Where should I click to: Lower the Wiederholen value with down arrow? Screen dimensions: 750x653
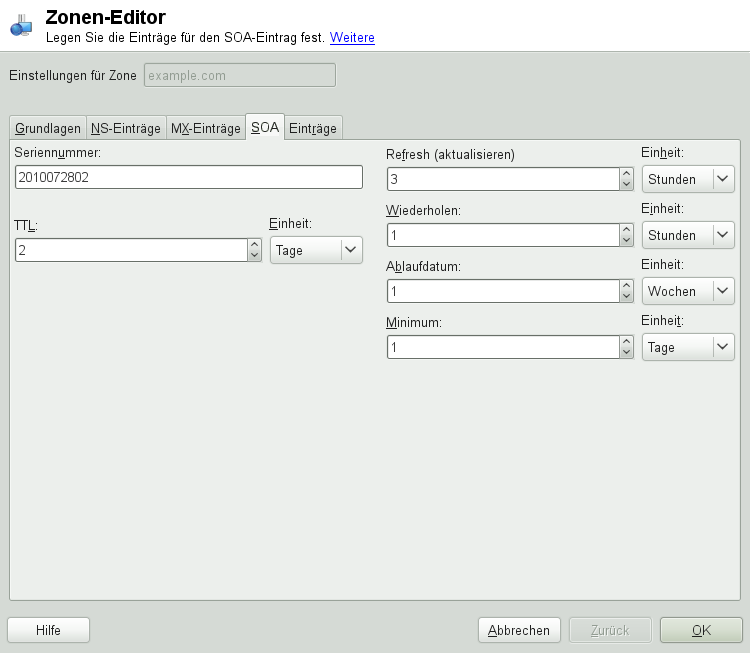627,240
